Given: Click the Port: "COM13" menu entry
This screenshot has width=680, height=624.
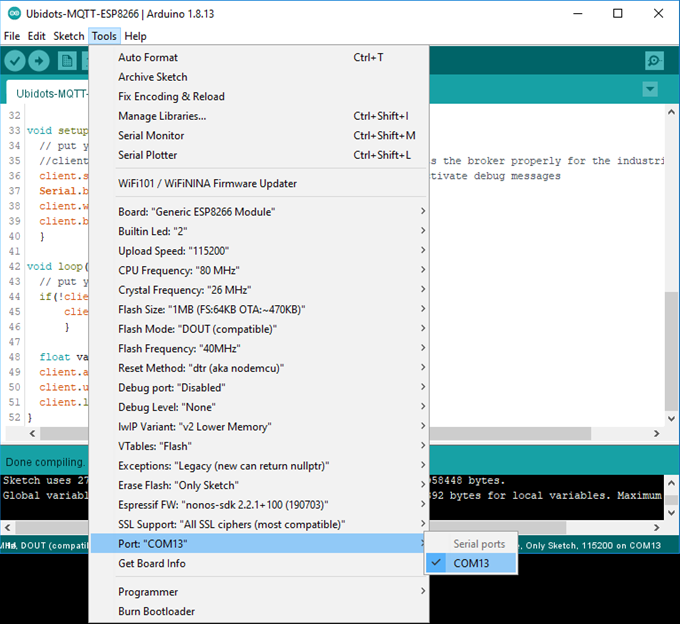Looking at the screenshot, I should pos(259,543).
